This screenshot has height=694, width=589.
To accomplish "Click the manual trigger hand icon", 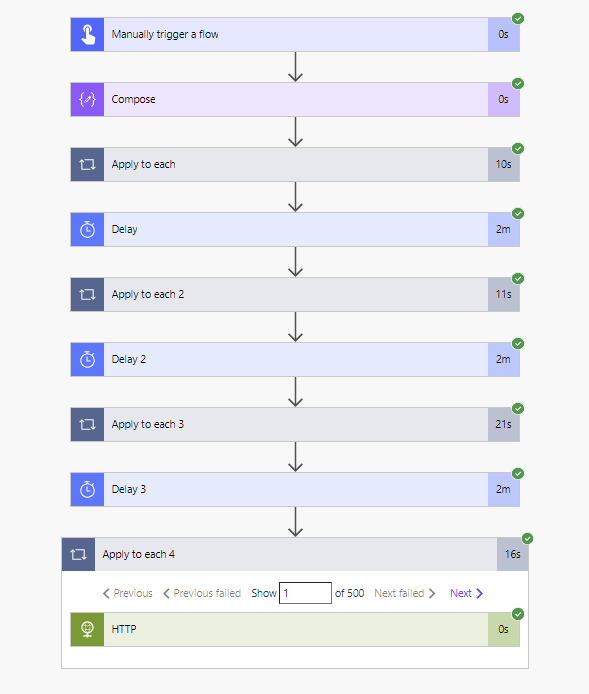I will pyautogui.click(x=87, y=35).
